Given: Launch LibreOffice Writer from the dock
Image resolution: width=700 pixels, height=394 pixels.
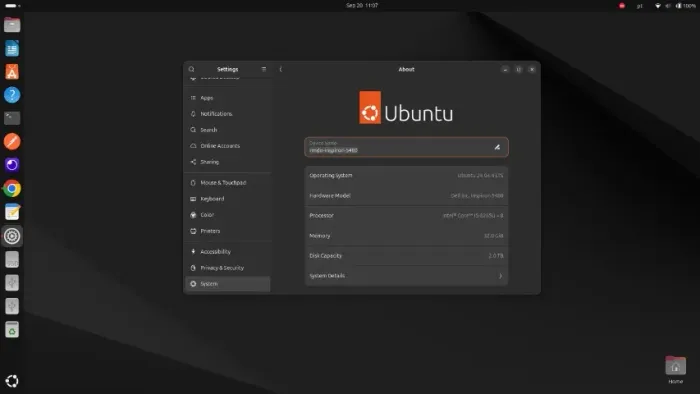Looking at the screenshot, I should coord(12,48).
